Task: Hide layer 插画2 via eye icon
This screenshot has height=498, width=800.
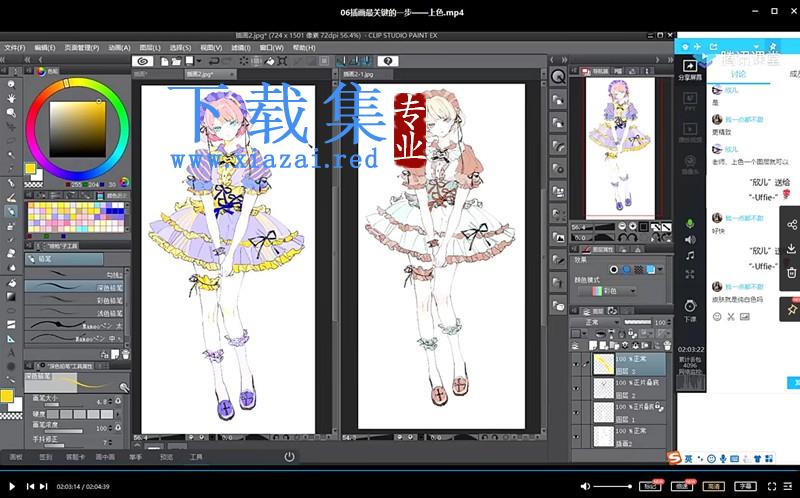Action: pos(576,437)
